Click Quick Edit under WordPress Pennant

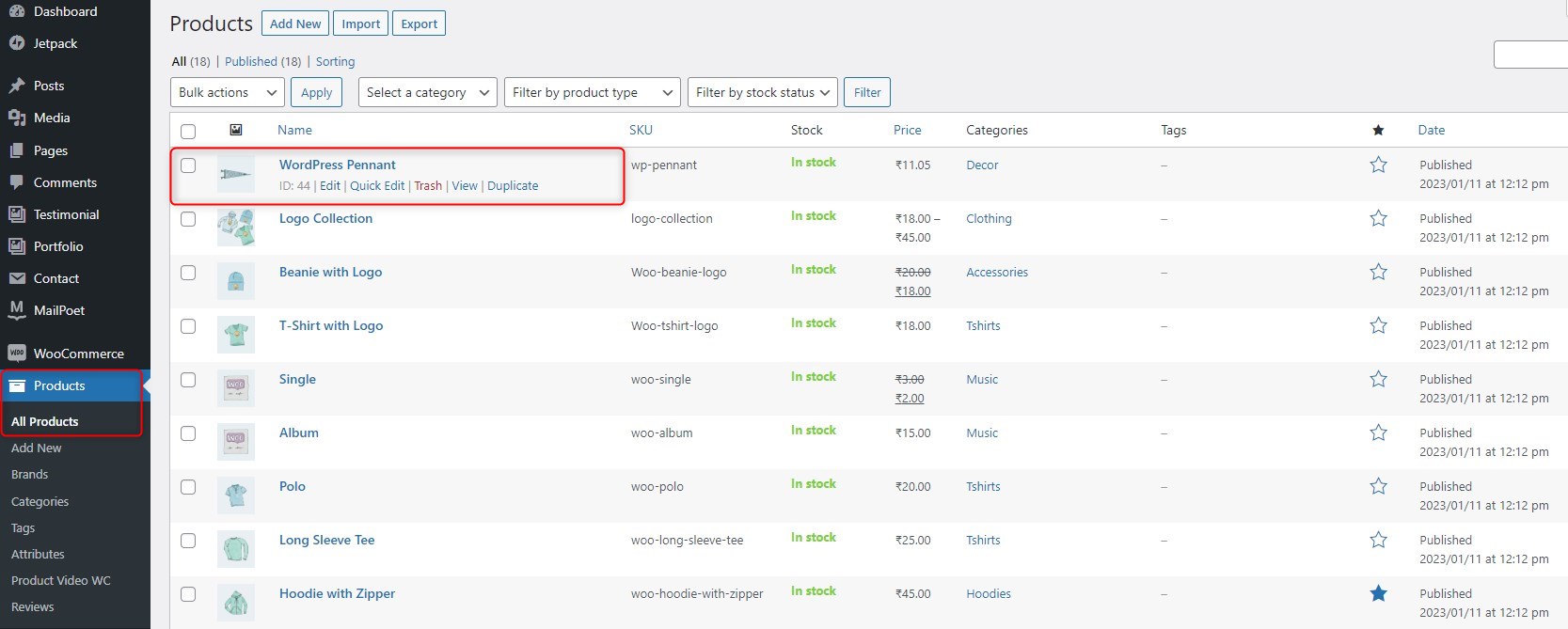[x=377, y=185]
